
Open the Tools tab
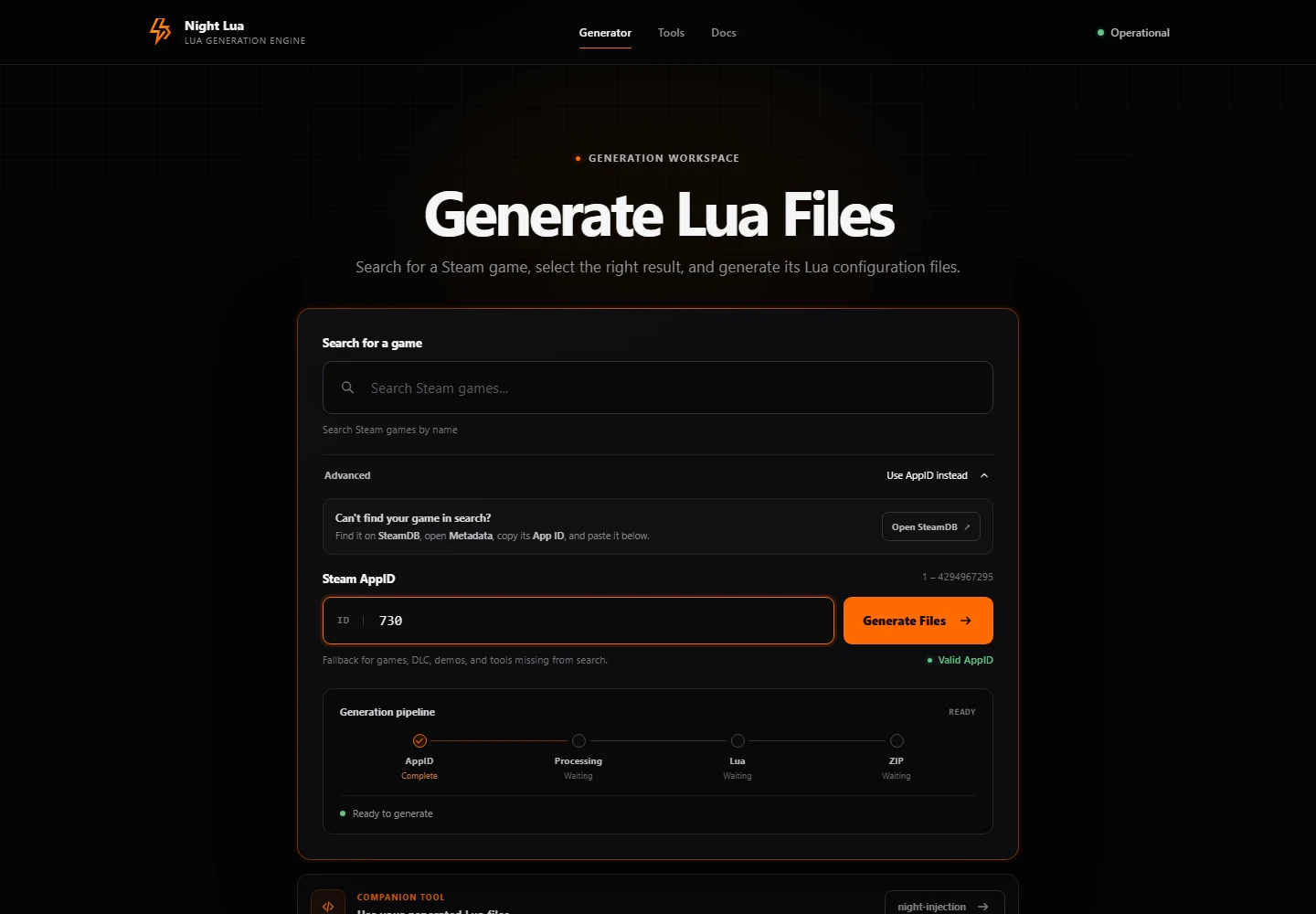671,33
